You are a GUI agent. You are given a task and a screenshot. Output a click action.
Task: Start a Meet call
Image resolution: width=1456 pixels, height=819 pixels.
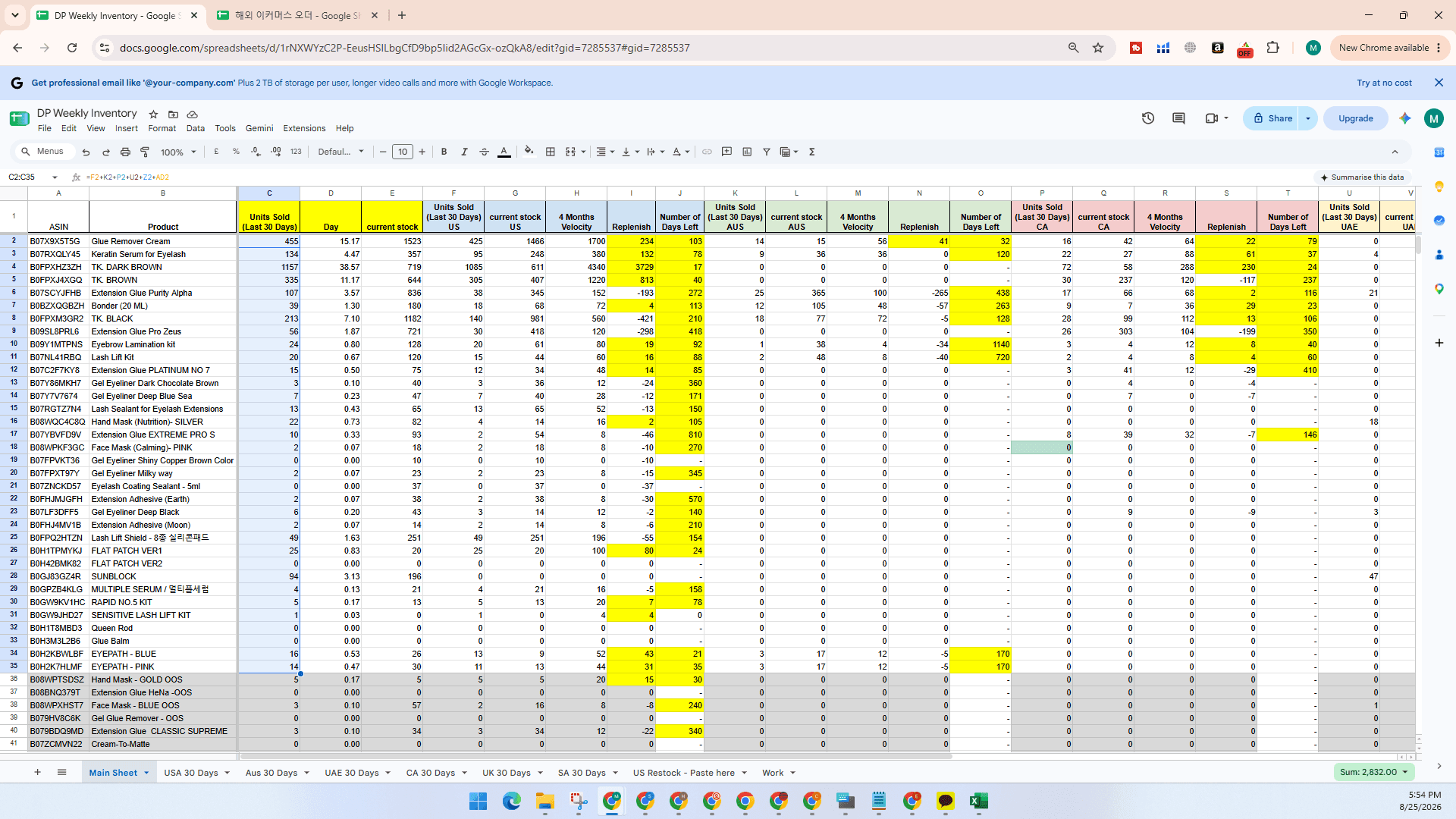pyautogui.click(x=1212, y=118)
